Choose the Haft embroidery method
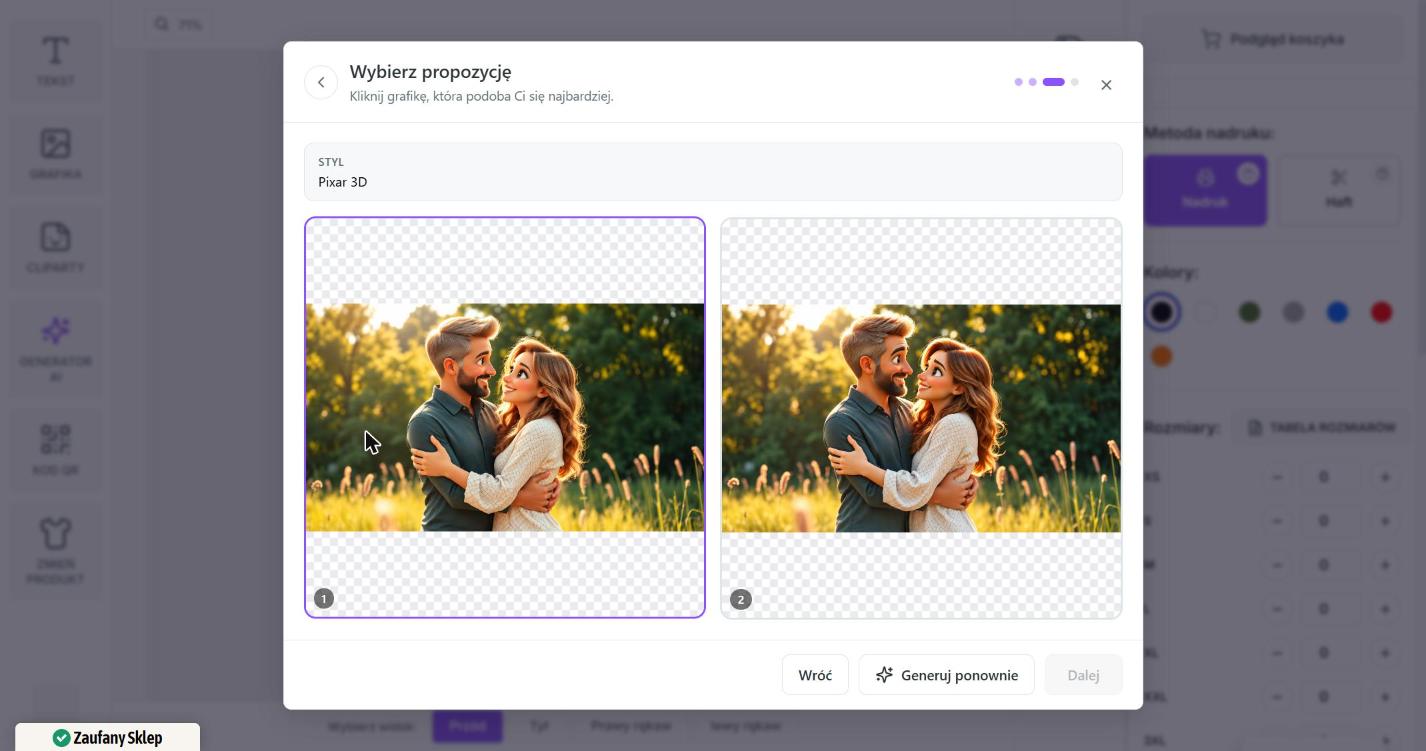 pyautogui.click(x=1339, y=190)
